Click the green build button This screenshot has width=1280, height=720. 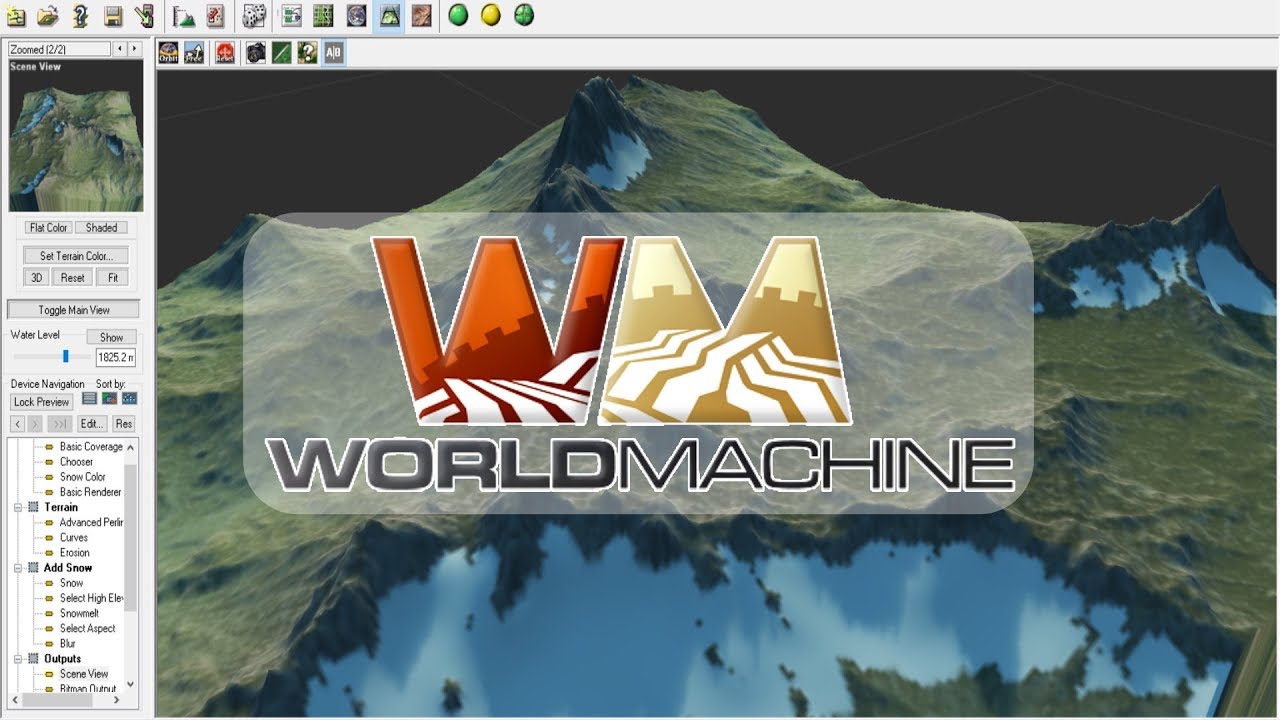tap(458, 15)
